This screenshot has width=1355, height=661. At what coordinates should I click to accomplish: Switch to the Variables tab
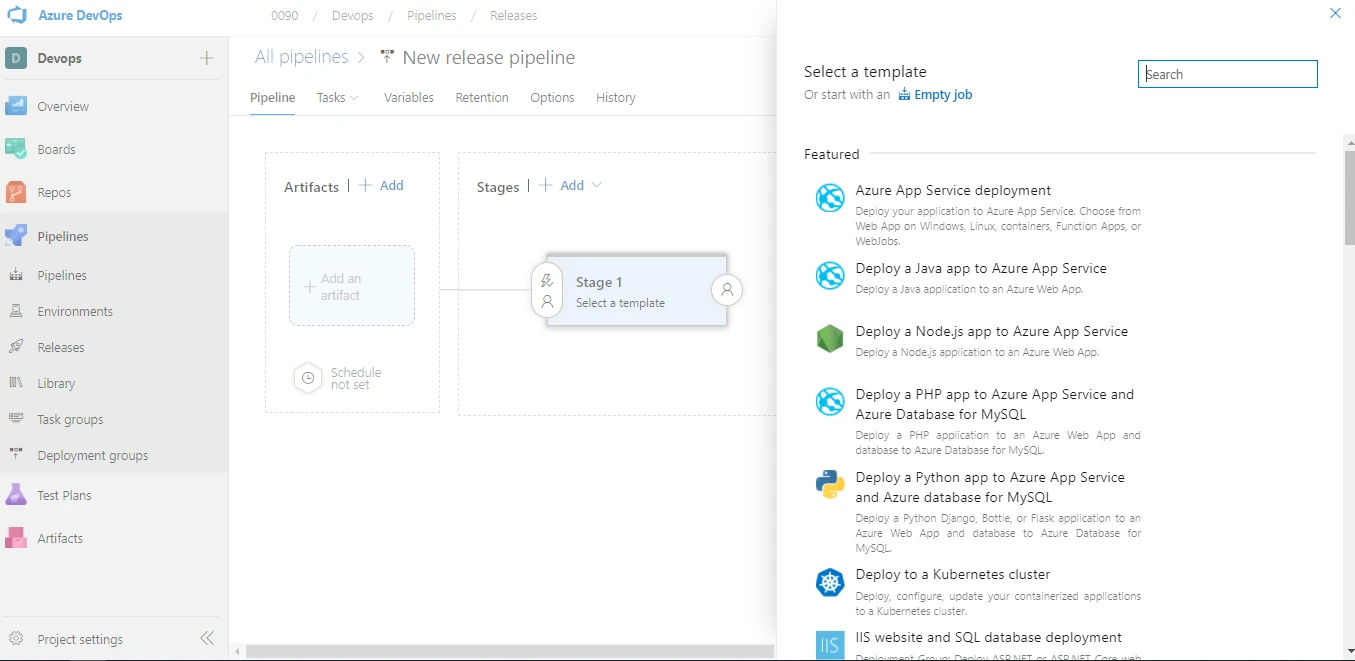pos(408,97)
